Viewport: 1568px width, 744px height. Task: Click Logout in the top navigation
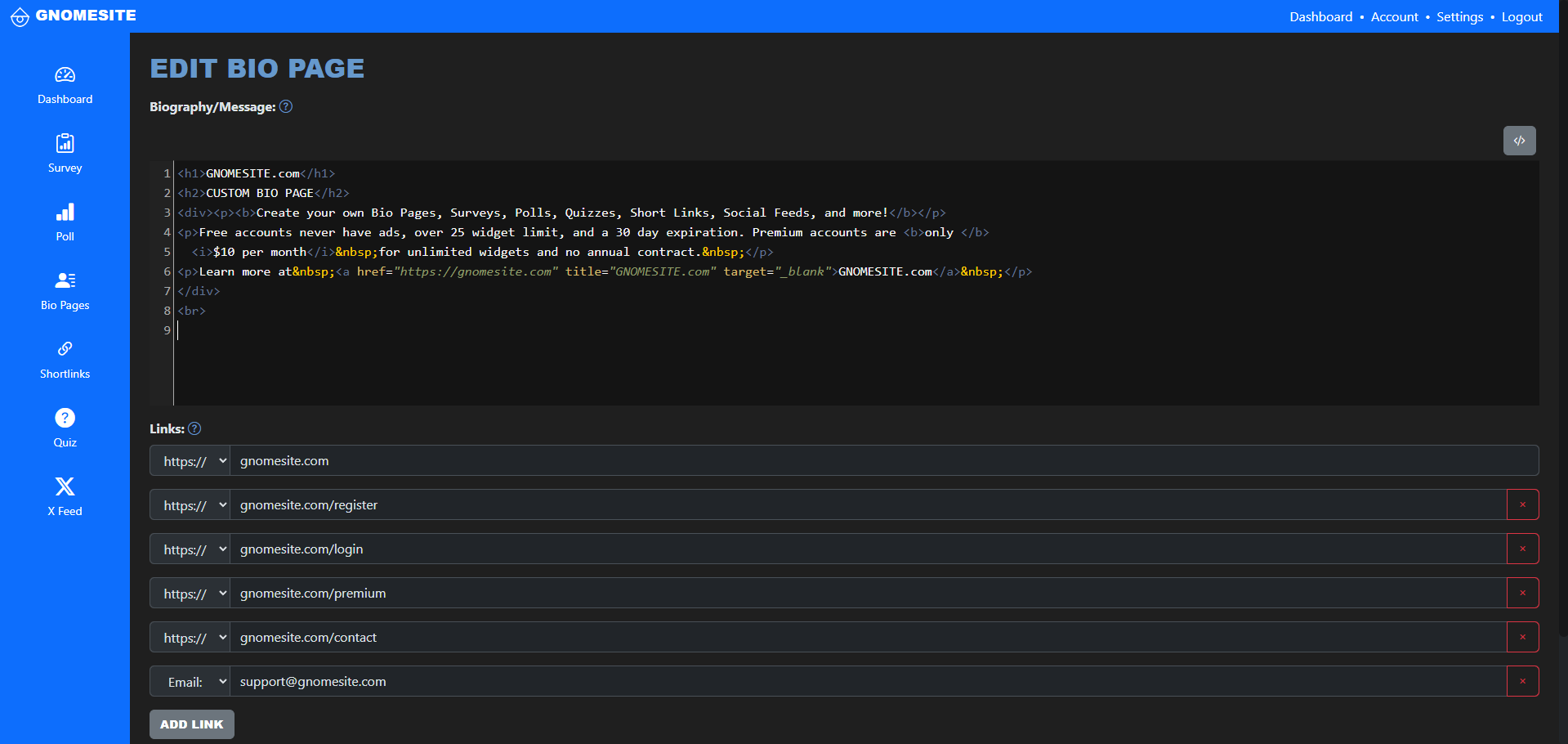click(1522, 16)
